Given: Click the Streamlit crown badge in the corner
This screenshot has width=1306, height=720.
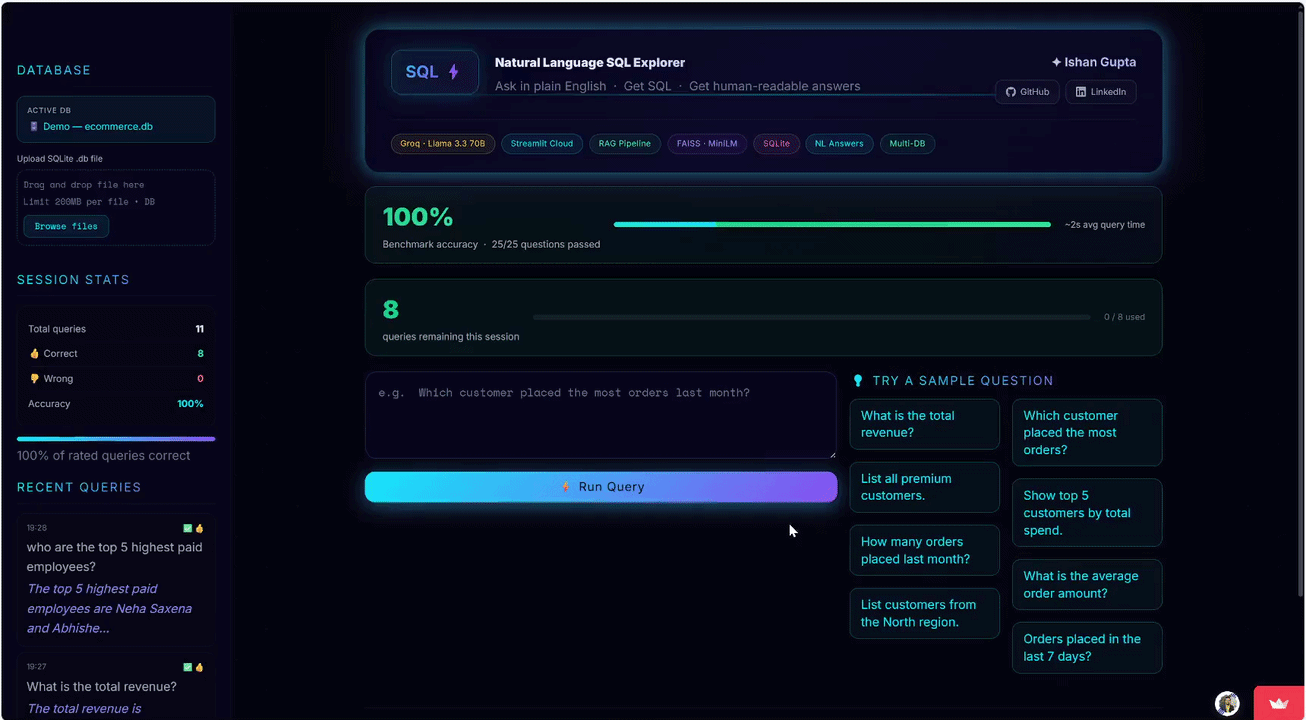Looking at the screenshot, I should (1278, 703).
